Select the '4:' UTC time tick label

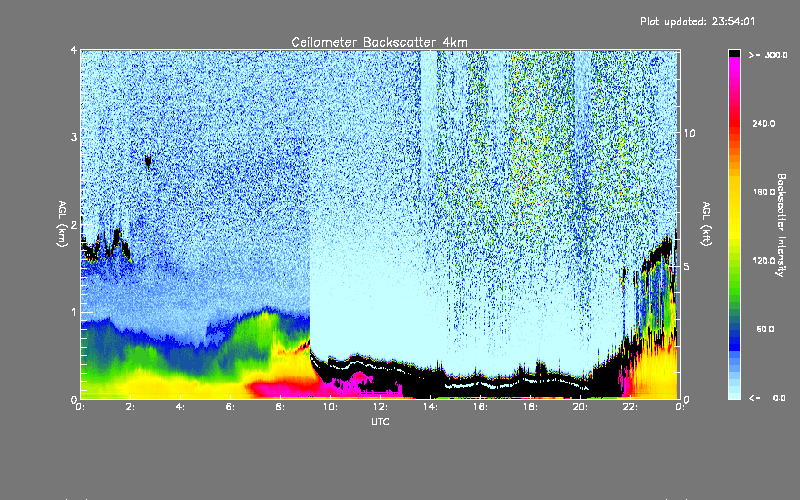click(x=180, y=407)
